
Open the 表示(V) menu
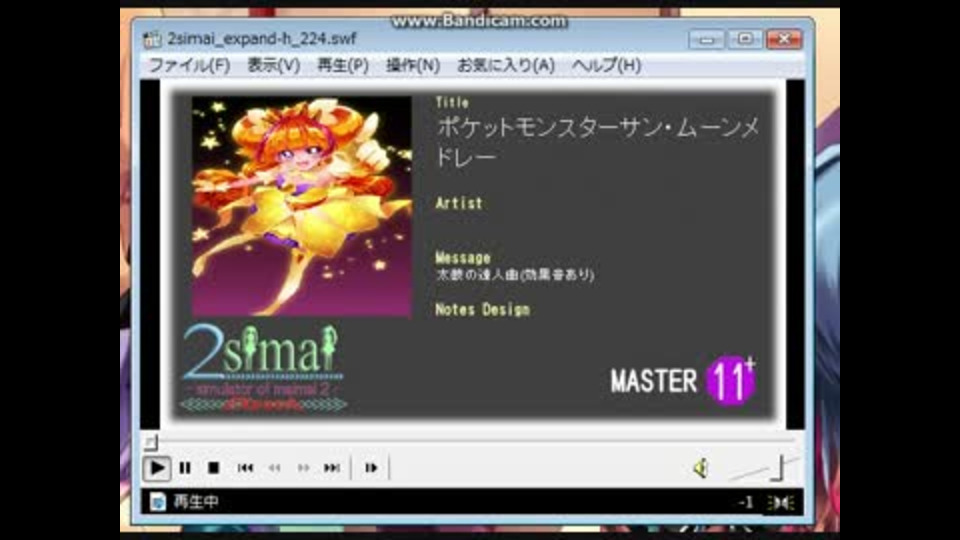[274, 66]
